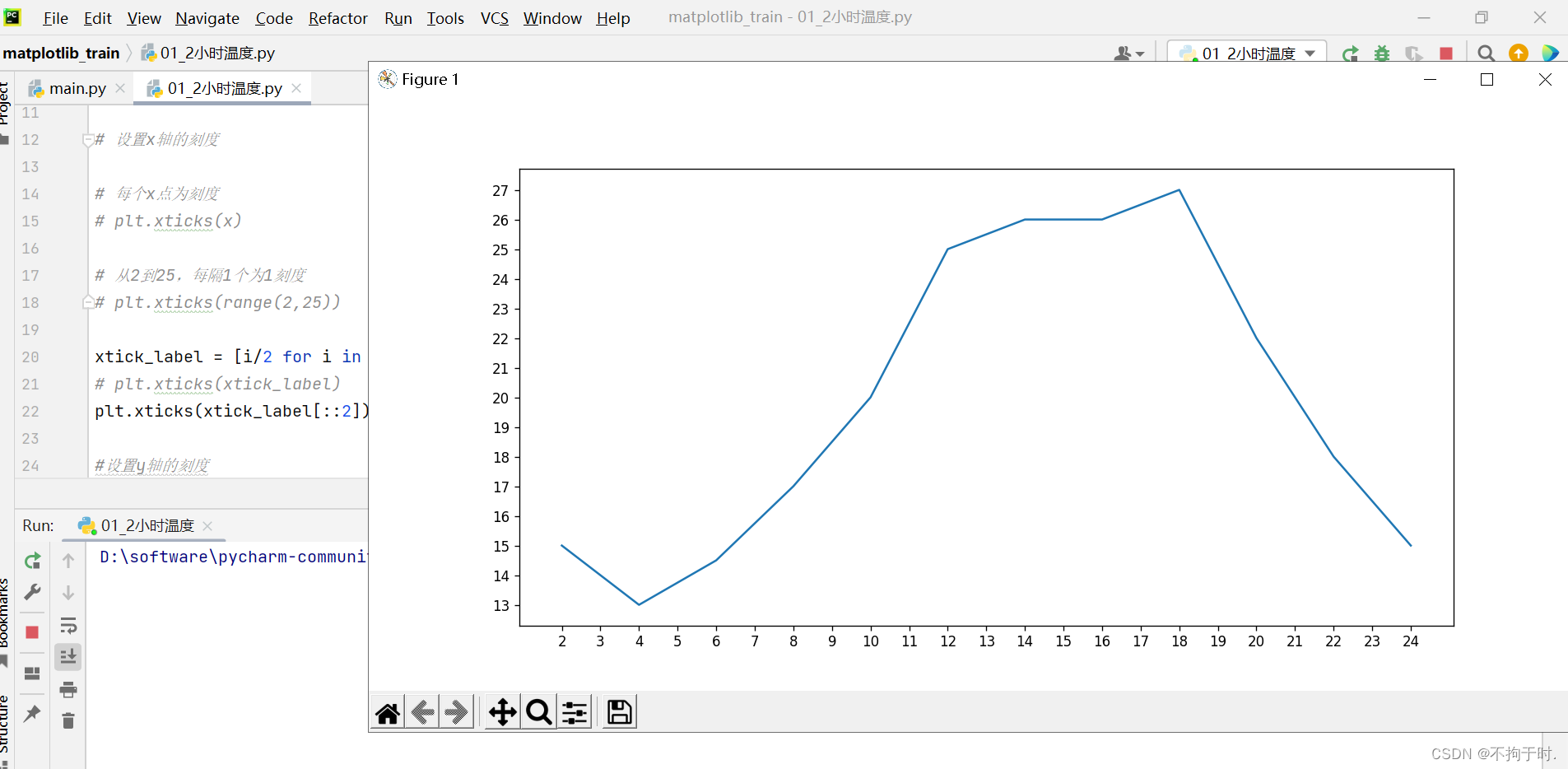
Task: Rerun the script from PyCharm top toolbar
Action: click(1350, 54)
